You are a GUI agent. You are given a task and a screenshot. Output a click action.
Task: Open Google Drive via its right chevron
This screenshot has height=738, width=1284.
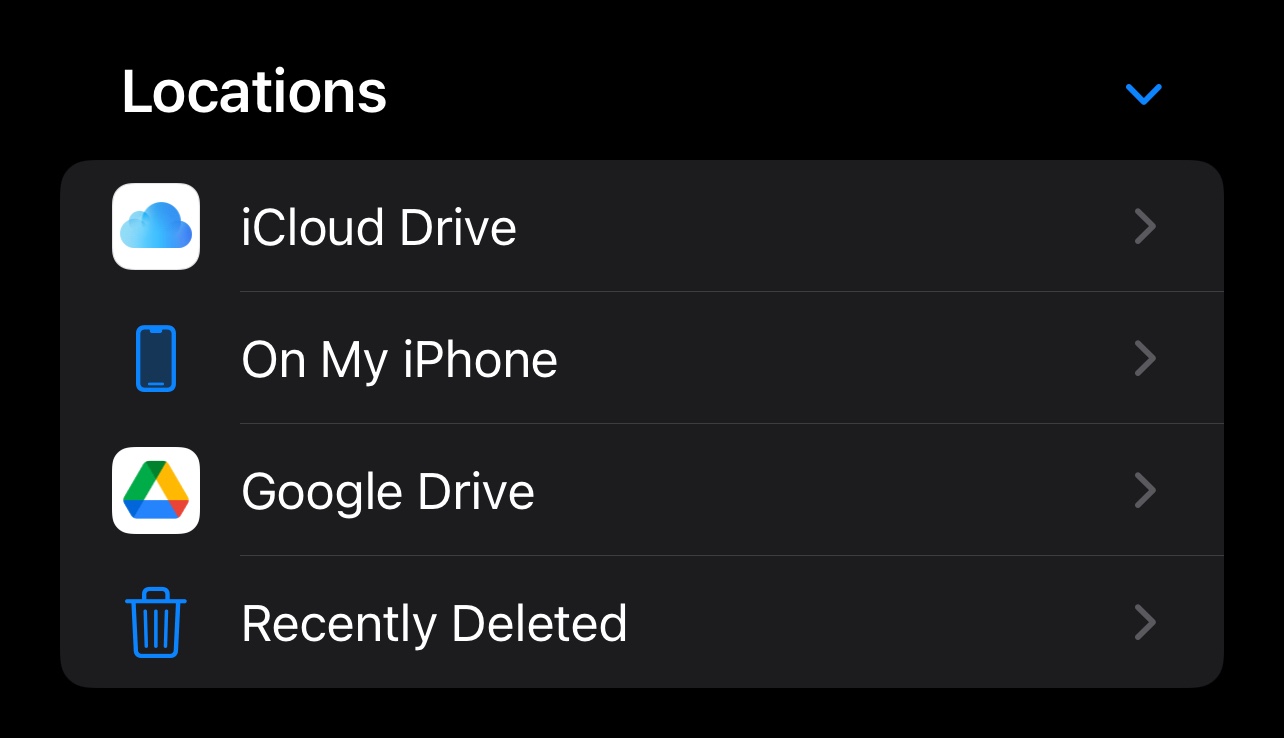tap(1146, 491)
